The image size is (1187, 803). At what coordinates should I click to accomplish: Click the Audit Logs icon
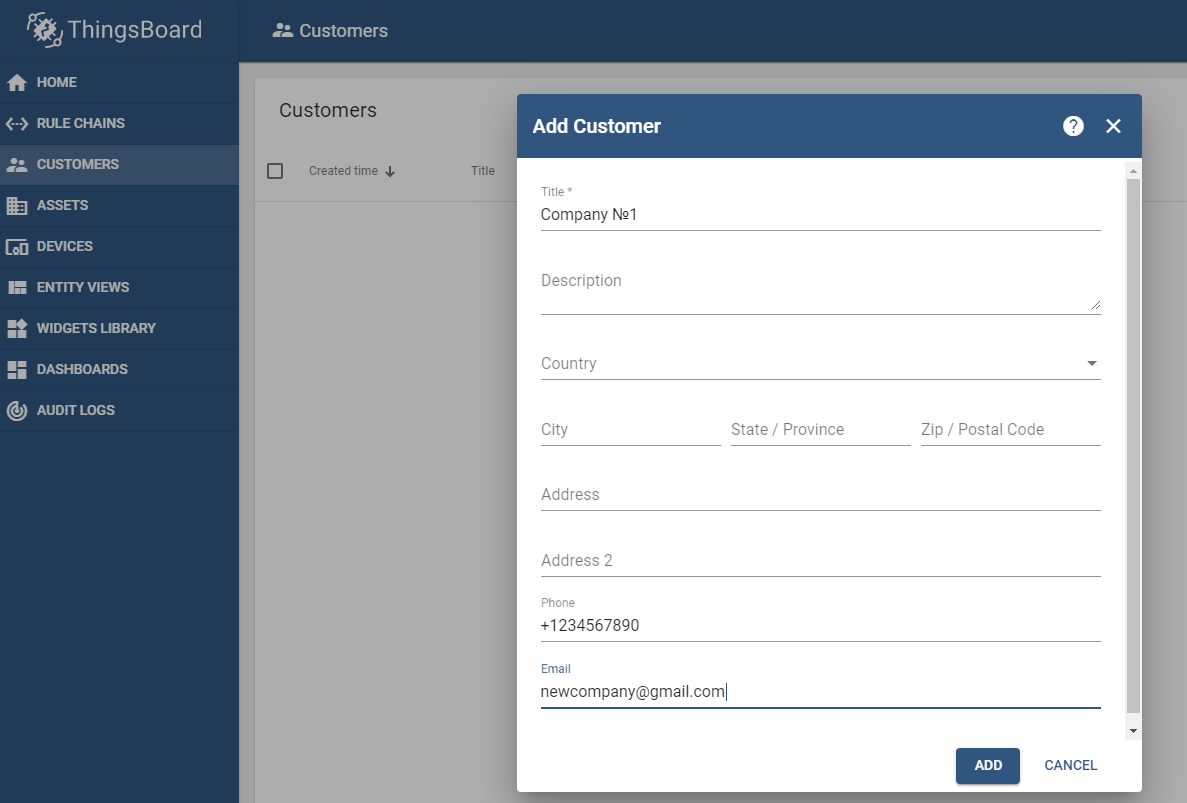click(x=17, y=411)
